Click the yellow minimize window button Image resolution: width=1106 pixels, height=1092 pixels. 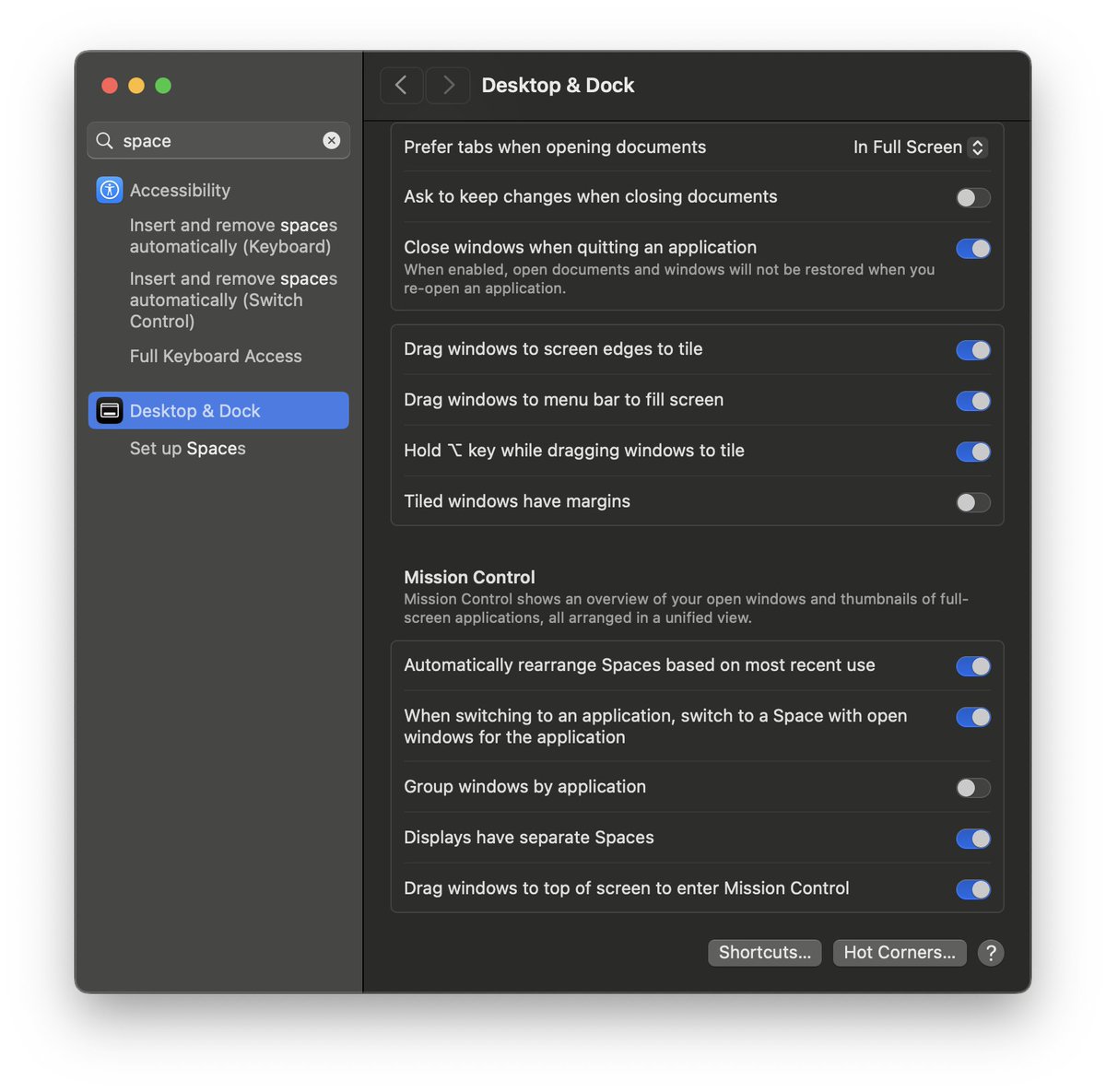click(x=136, y=86)
